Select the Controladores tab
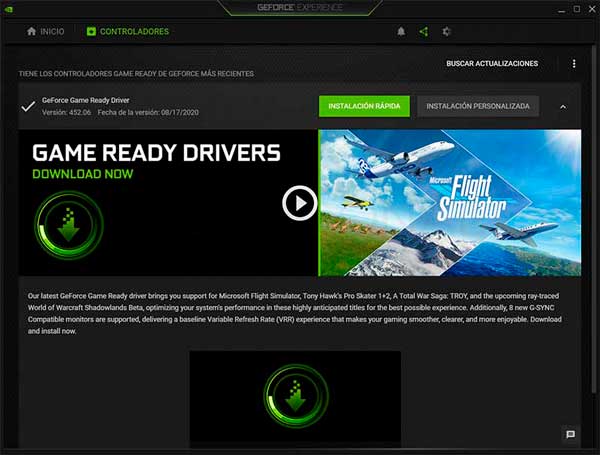 128,31
